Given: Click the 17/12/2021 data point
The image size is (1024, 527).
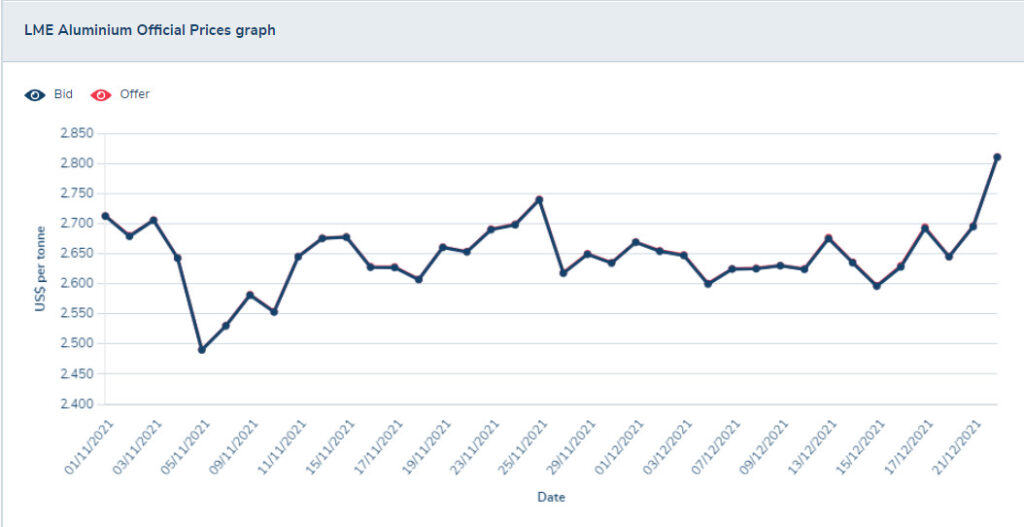Looking at the screenshot, I should 925,228.
